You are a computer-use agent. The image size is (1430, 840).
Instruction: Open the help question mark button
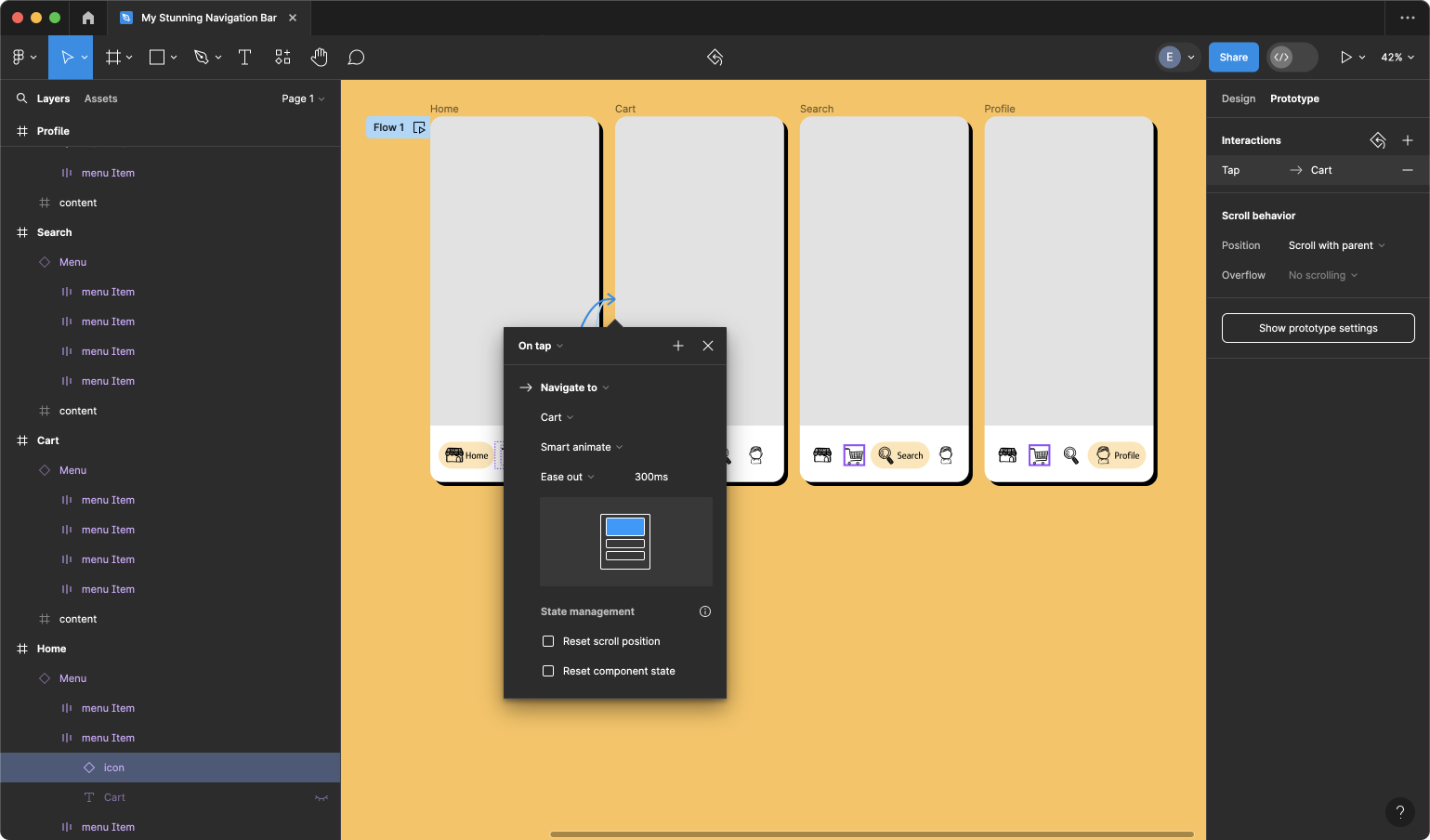click(x=1399, y=811)
